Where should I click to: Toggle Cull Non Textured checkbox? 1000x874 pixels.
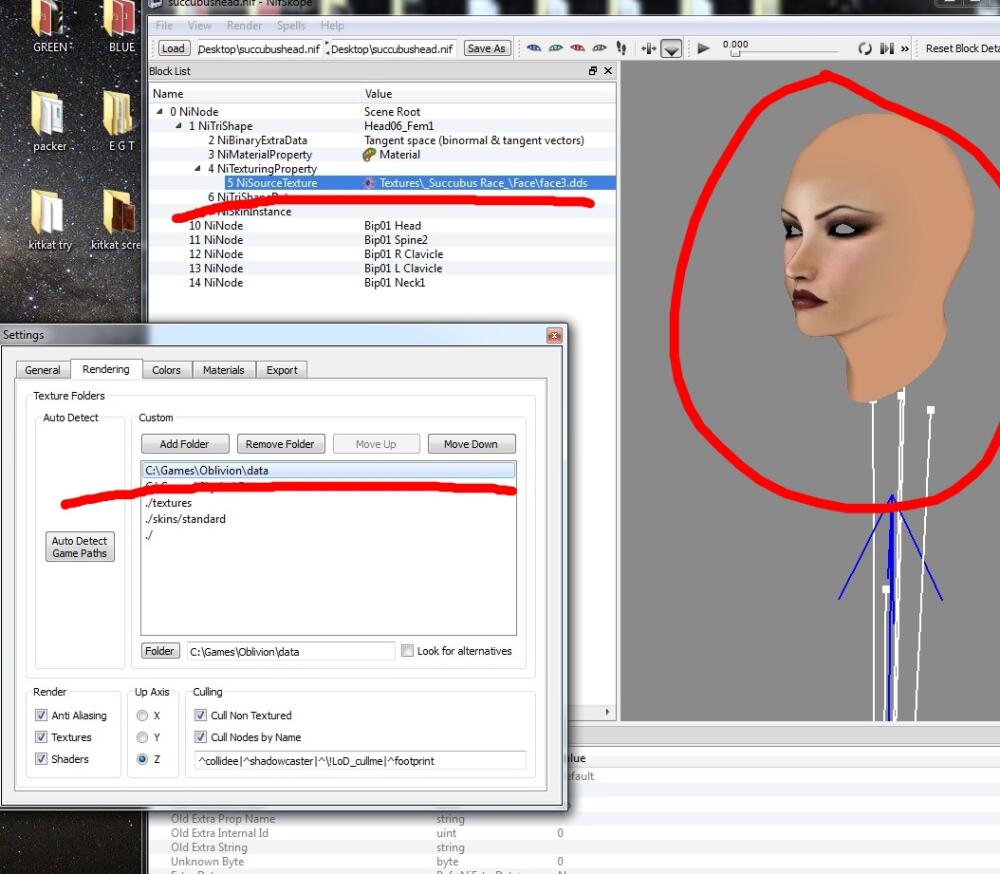pos(200,715)
